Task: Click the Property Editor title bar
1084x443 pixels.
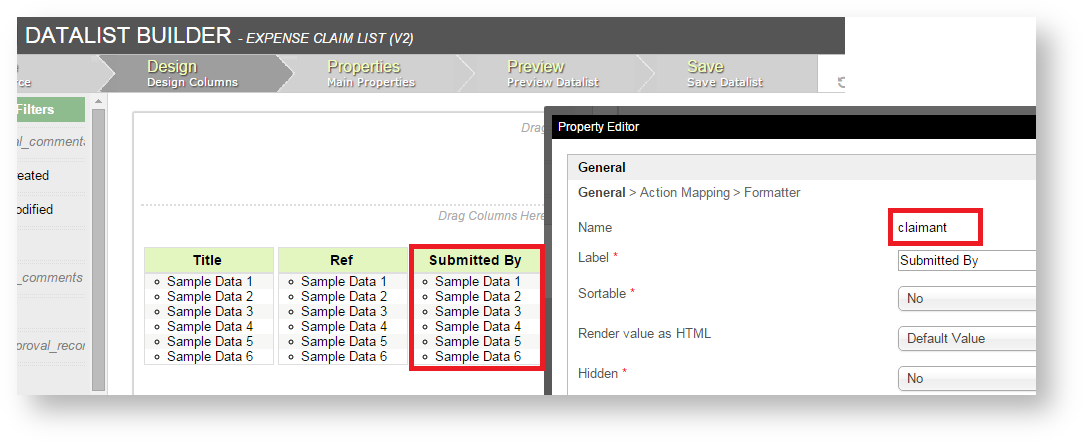Action: tap(790, 127)
